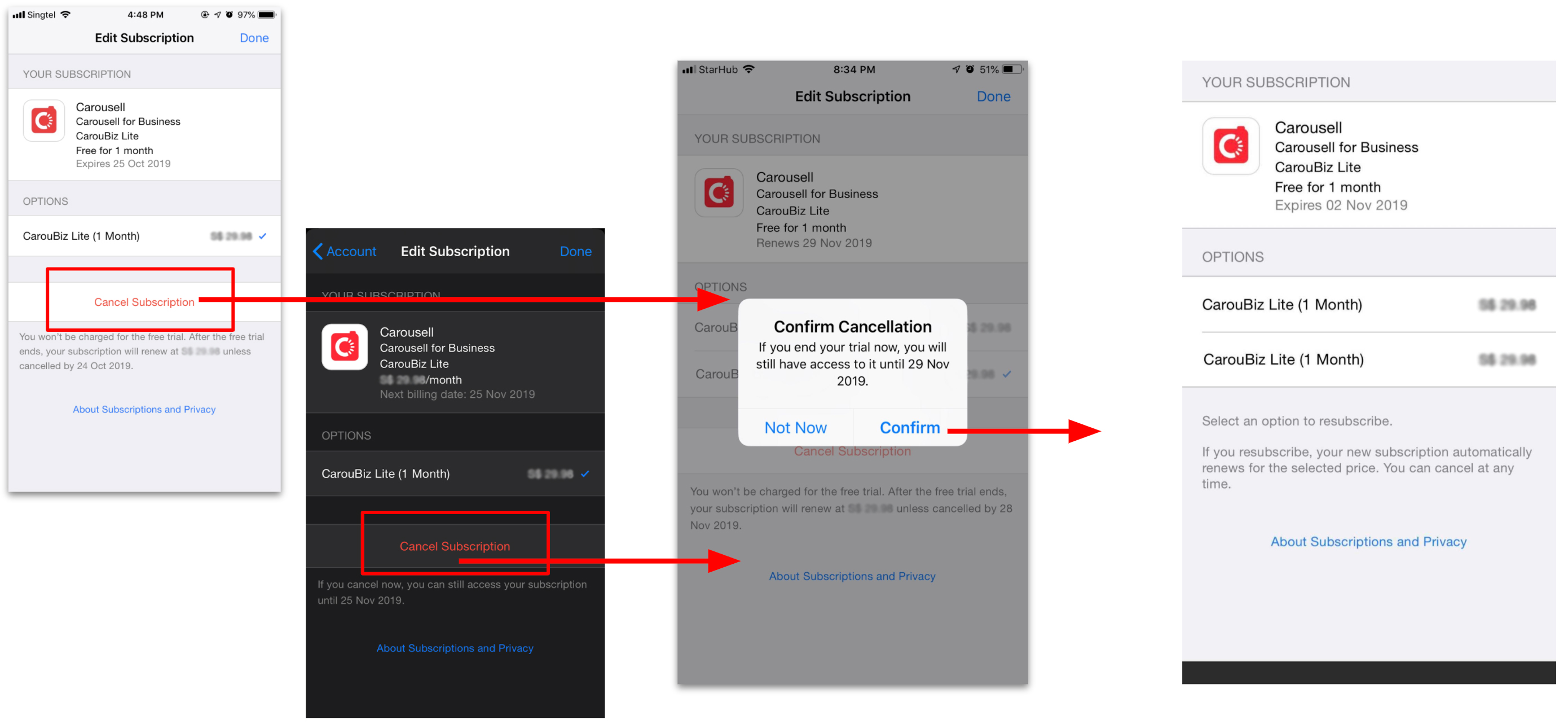Select second CarouBiz Lite (1 Month) in resubscribe panel
The width and height of the screenshot is (1568, 728).
pos(1368,359)
